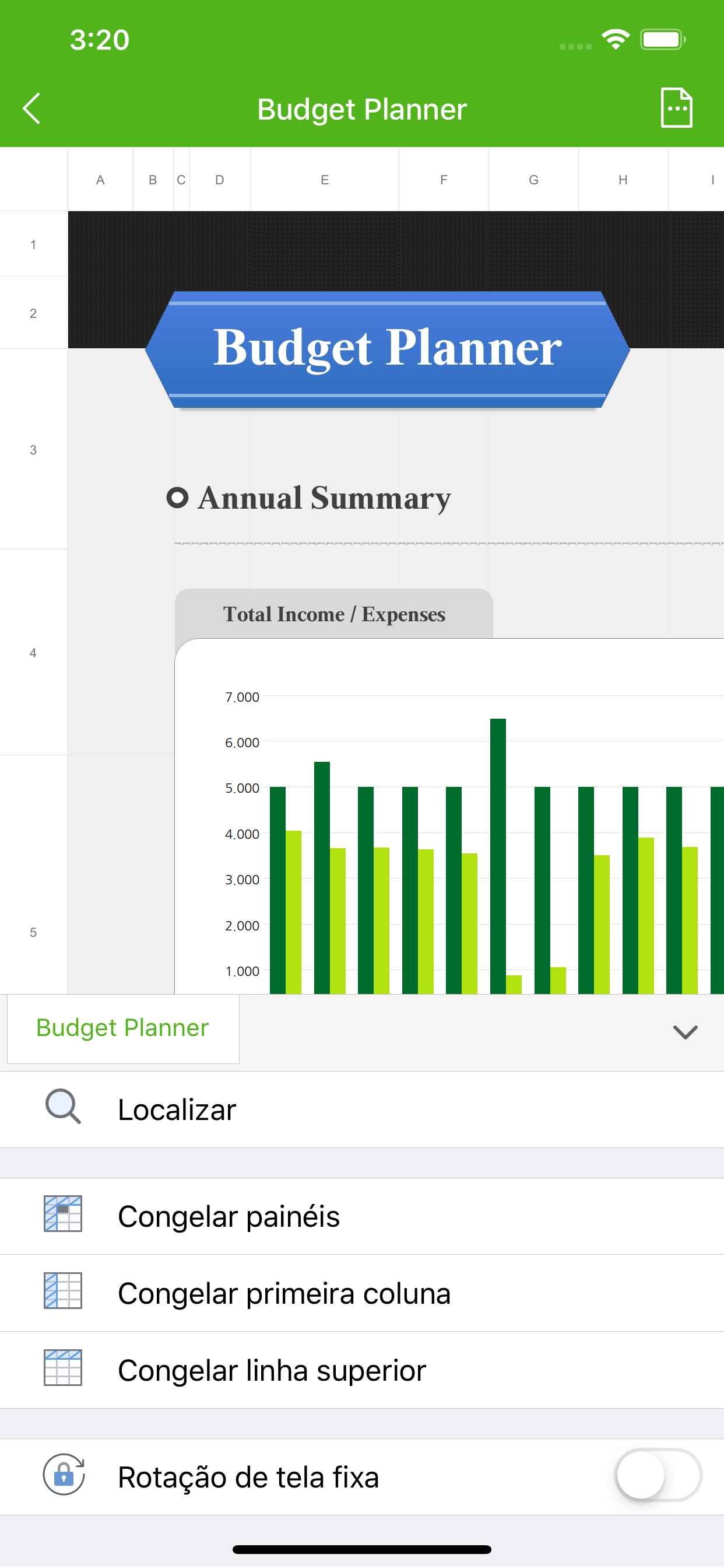Open the document options file icon
This screenshot has width=724, height=1568.
tap(677, 108)
